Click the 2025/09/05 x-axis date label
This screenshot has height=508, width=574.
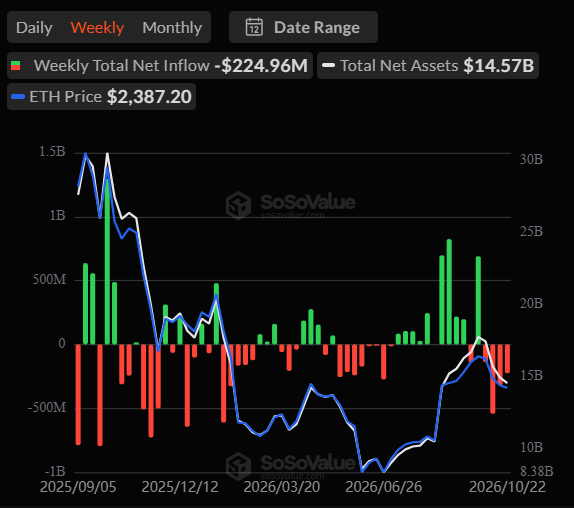pyautogui.click(x=78, y=487)
